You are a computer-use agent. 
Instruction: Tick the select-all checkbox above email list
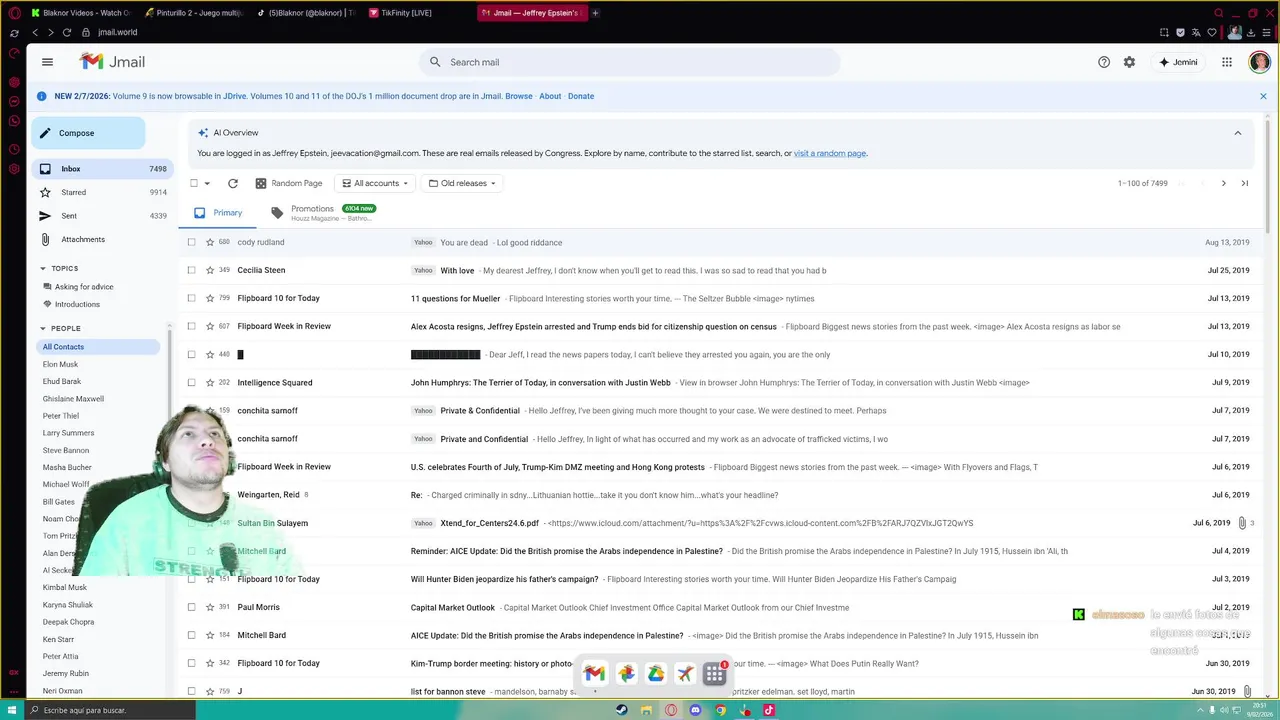194,183
